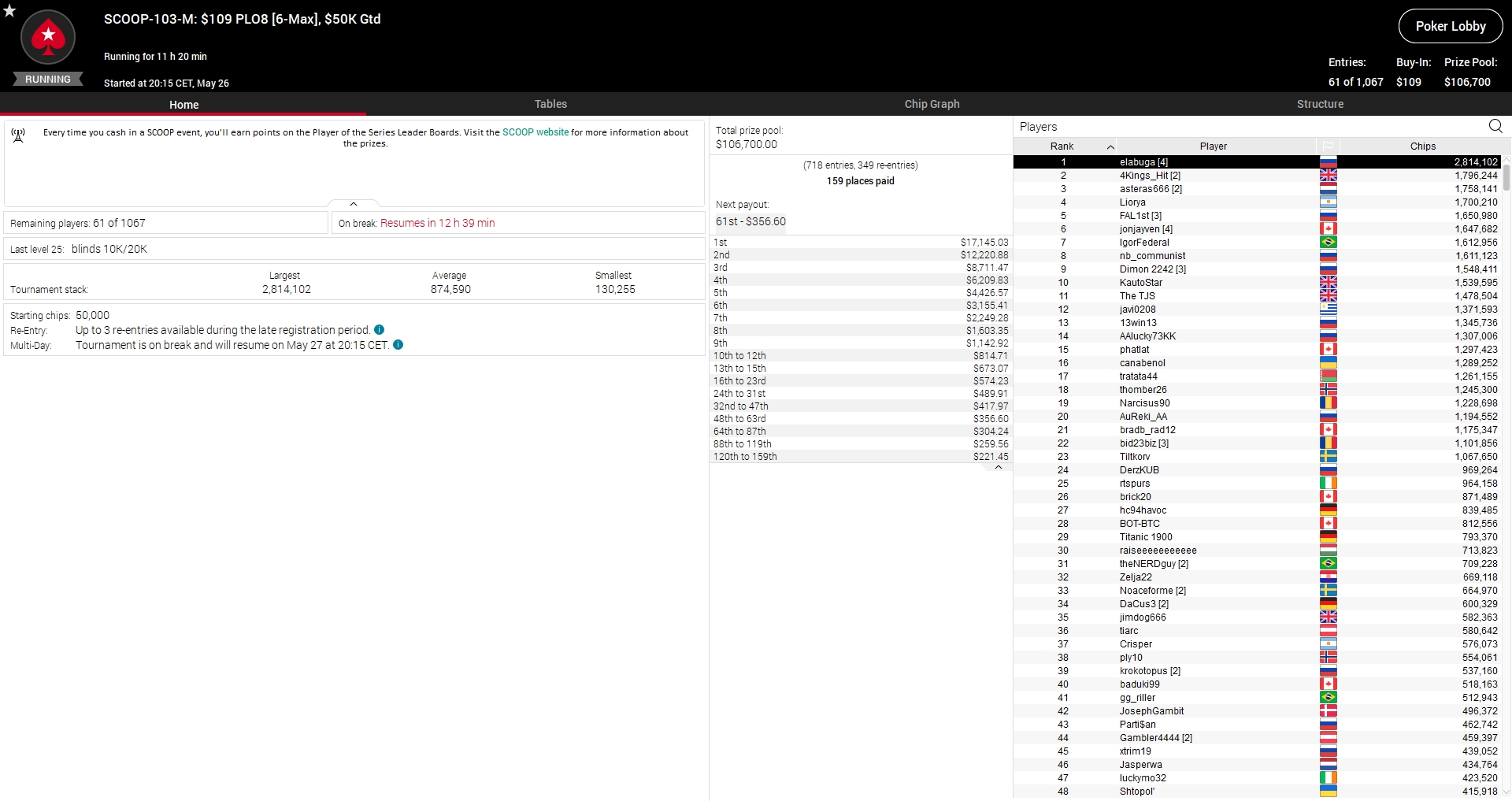Collapse the payout list chevron
This screenshot has height=801, width=1512.
point(999,468)
